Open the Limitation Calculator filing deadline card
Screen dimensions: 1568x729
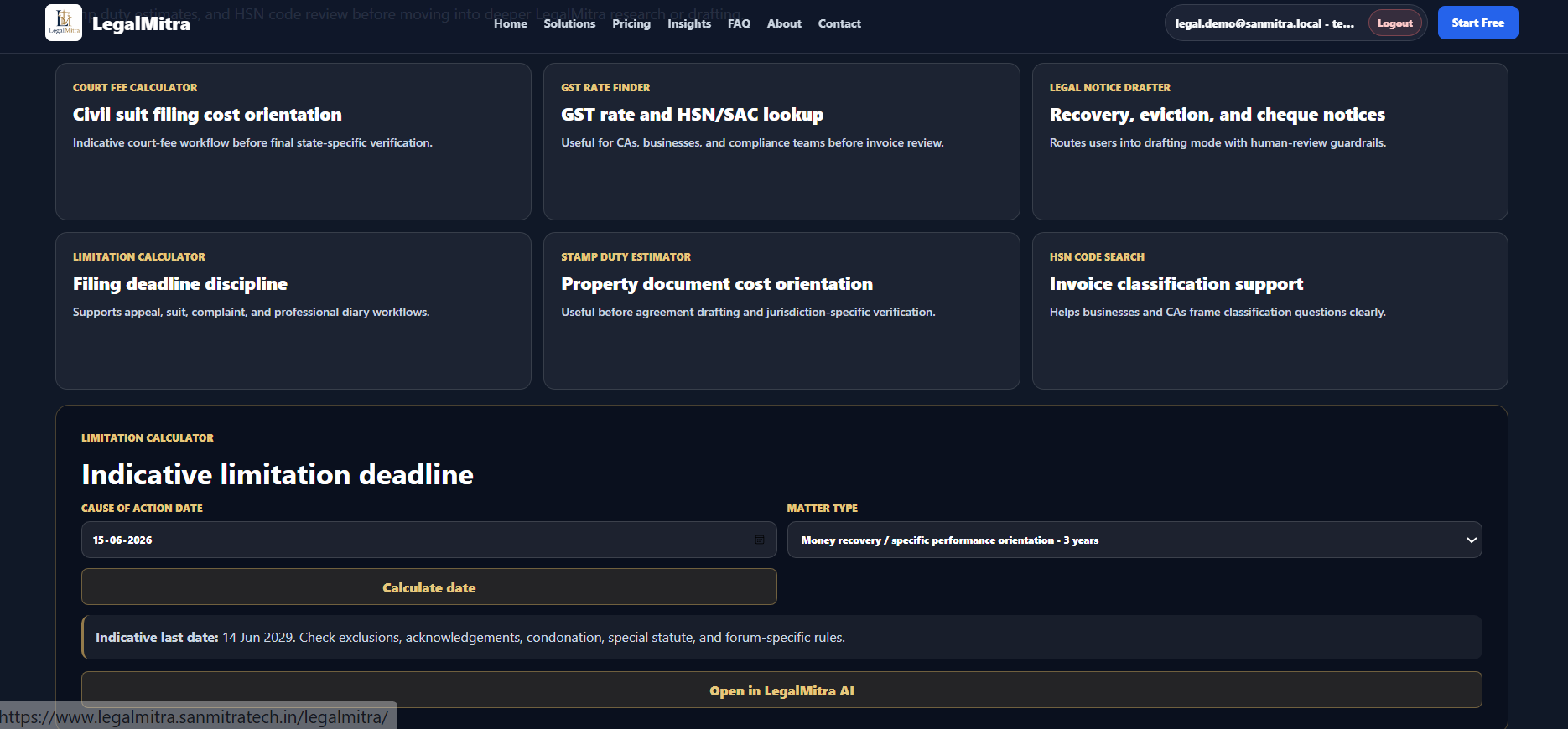(x=293, y=311)
